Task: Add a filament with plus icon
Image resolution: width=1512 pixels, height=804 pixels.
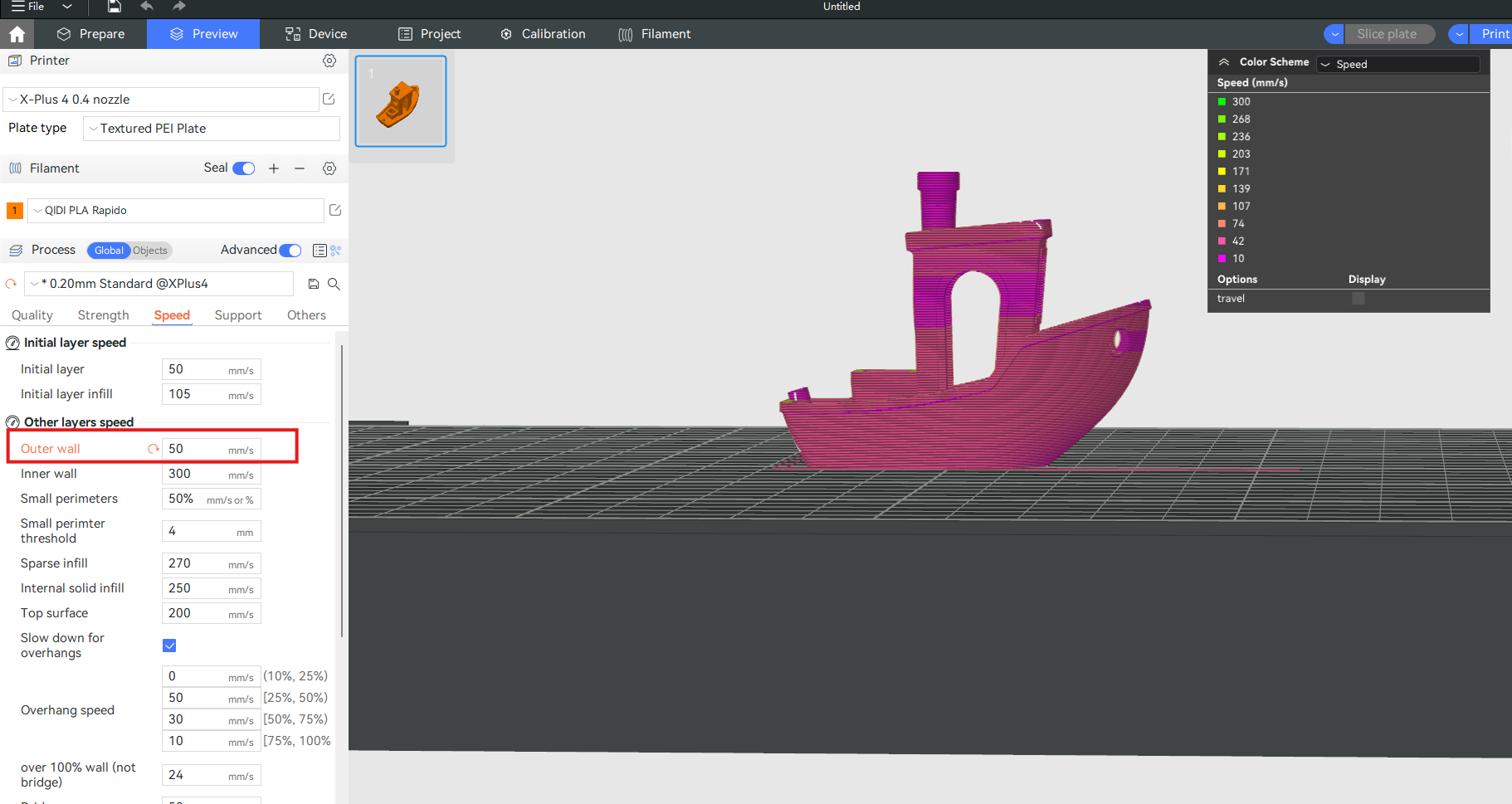Action: point(274,168)
